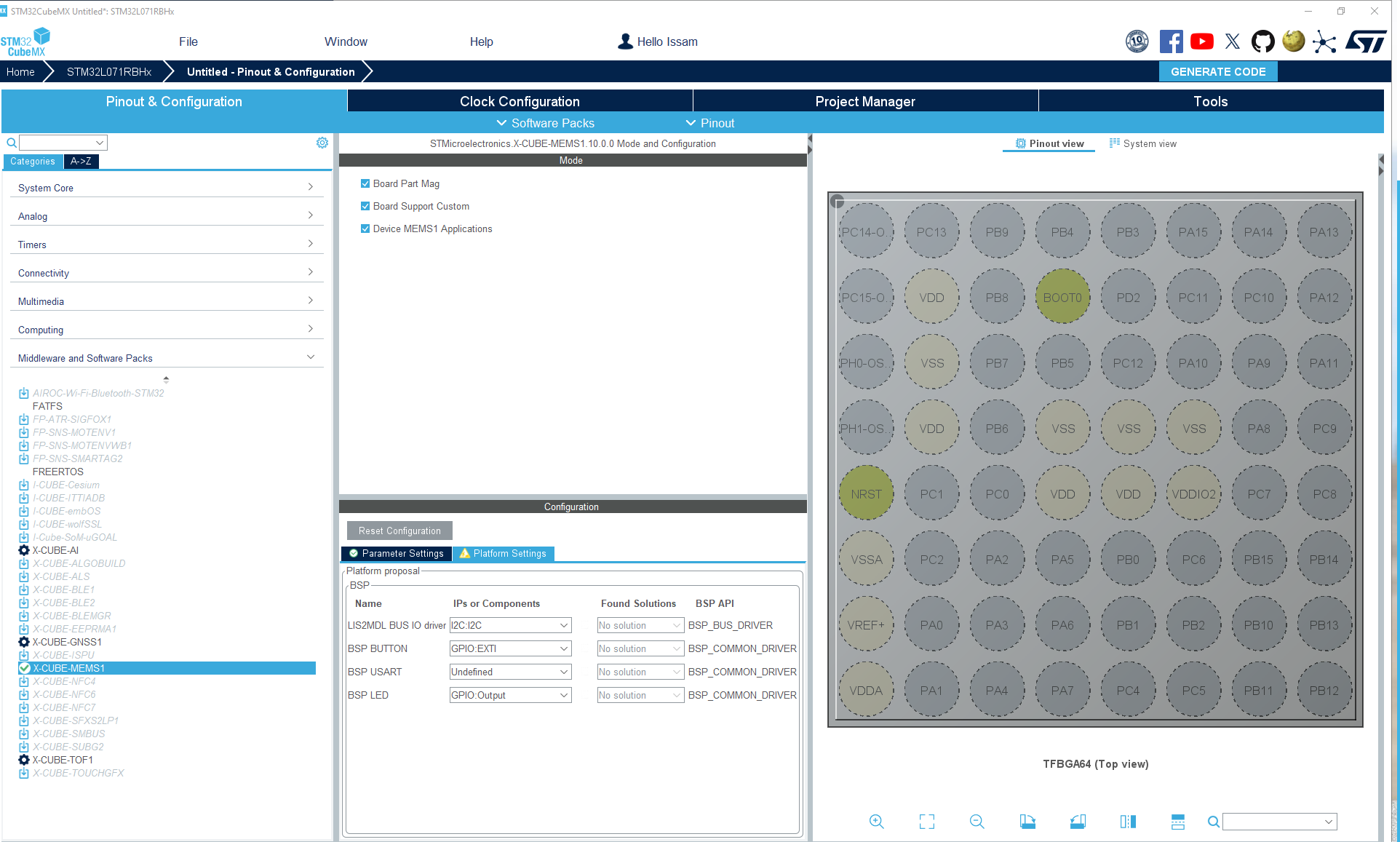Uncheck Board Part Mag checkbox

365,183
